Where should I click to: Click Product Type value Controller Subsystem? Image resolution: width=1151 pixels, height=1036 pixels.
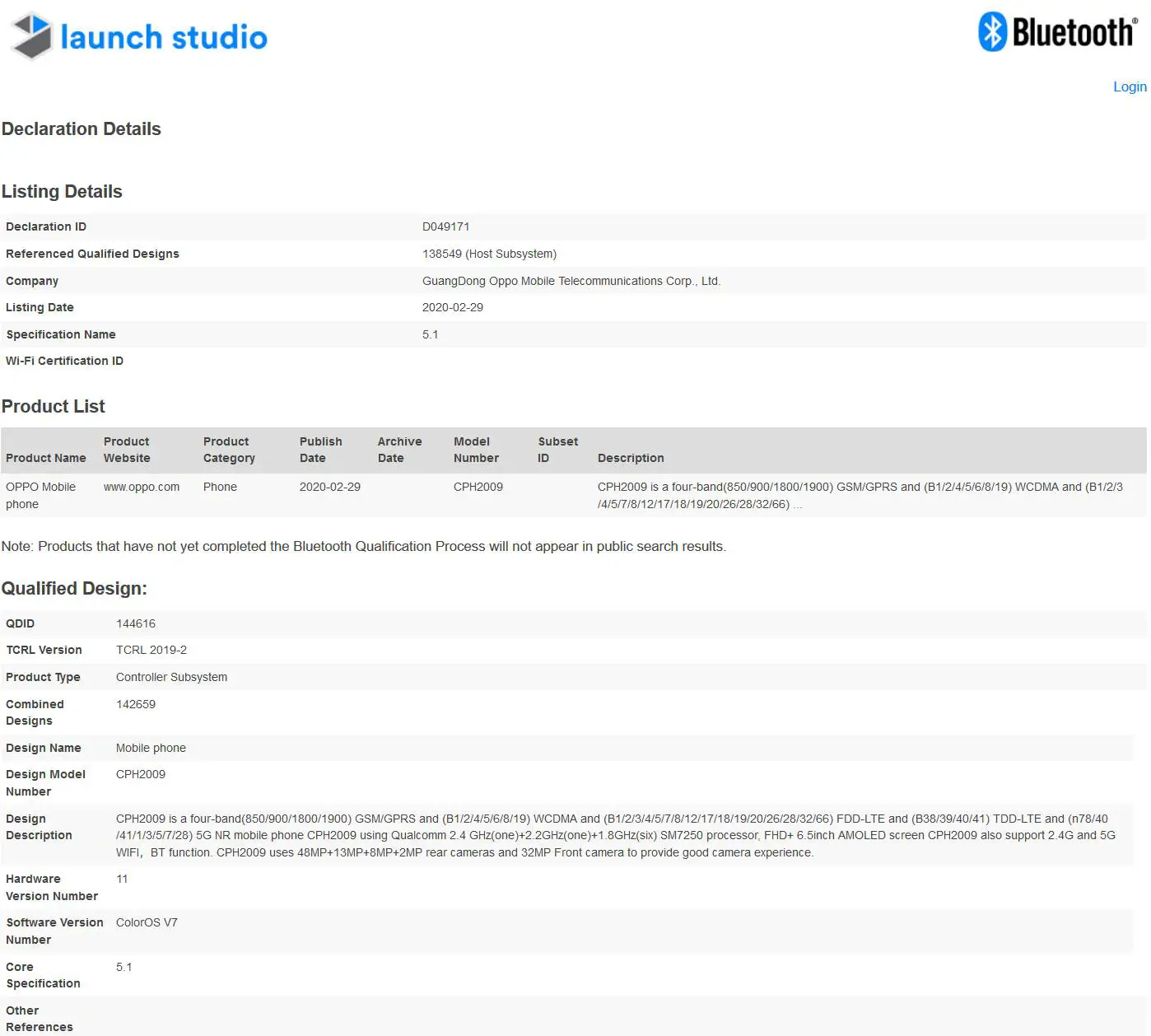point(171,677)
